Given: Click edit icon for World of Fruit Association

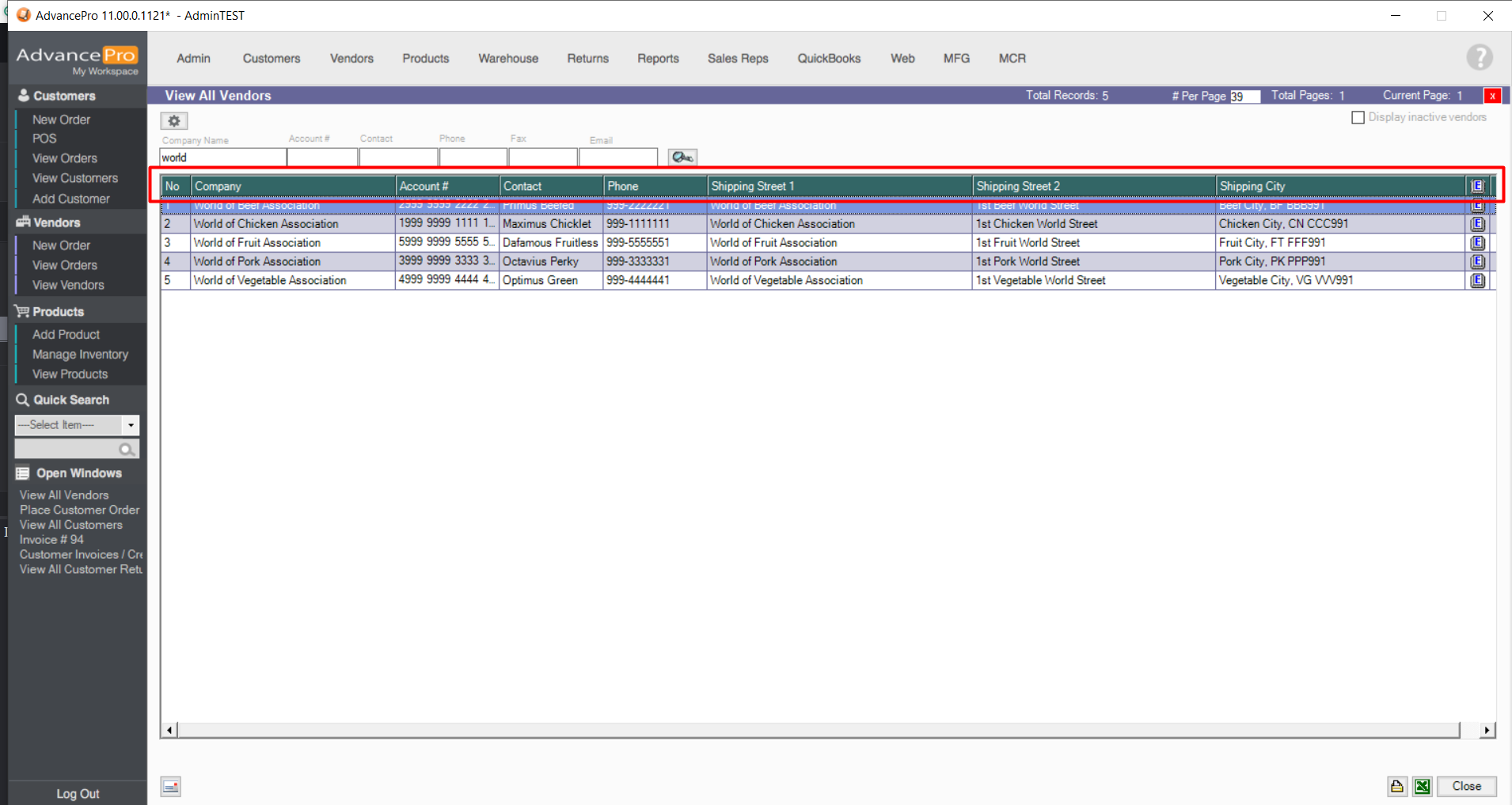Looking at the screenshot, I should coord(1477,243).
